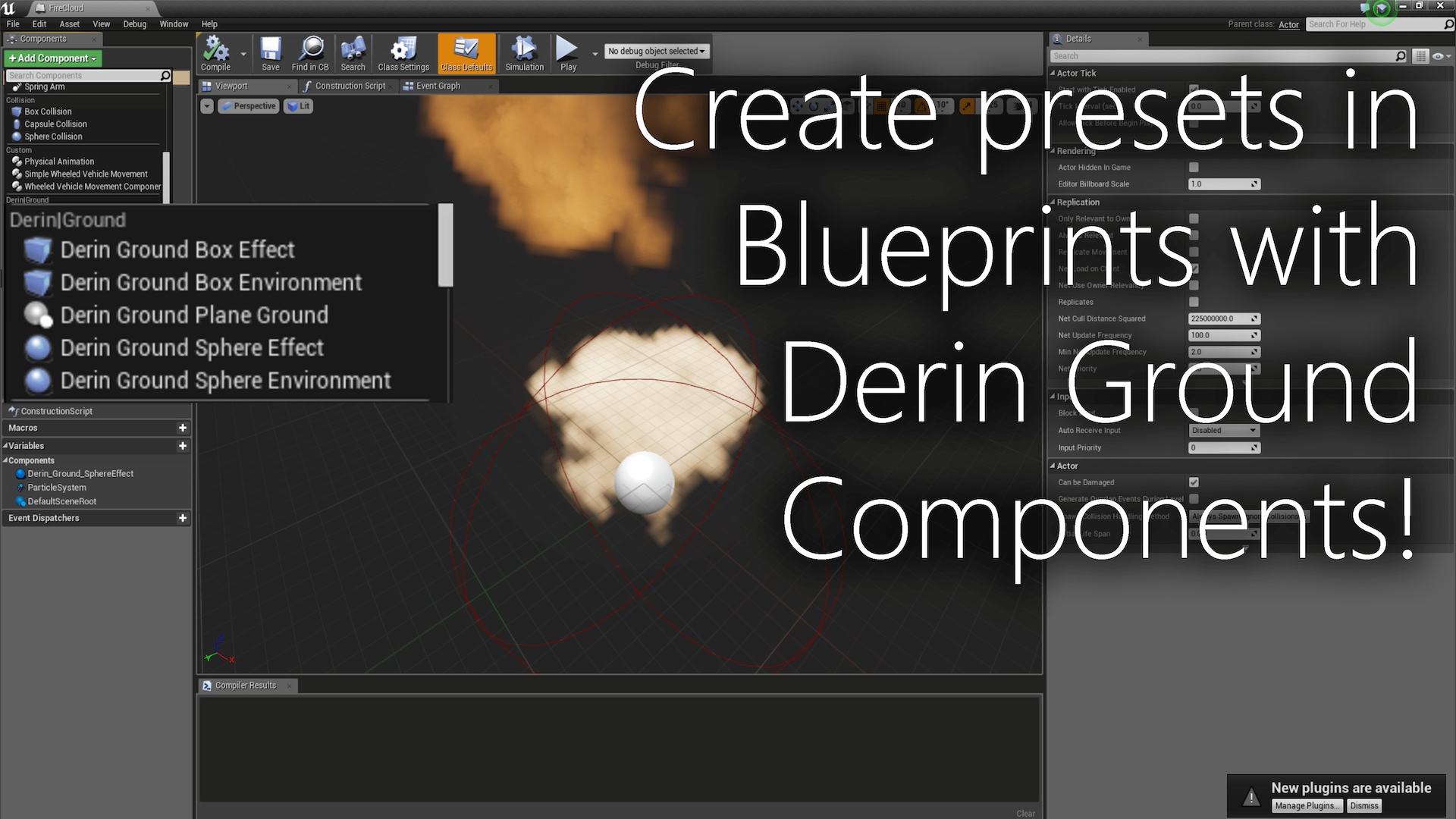The image size is (1456, 819).
Task: Dismiss the new plugins notification
Action: point(1363,806)
